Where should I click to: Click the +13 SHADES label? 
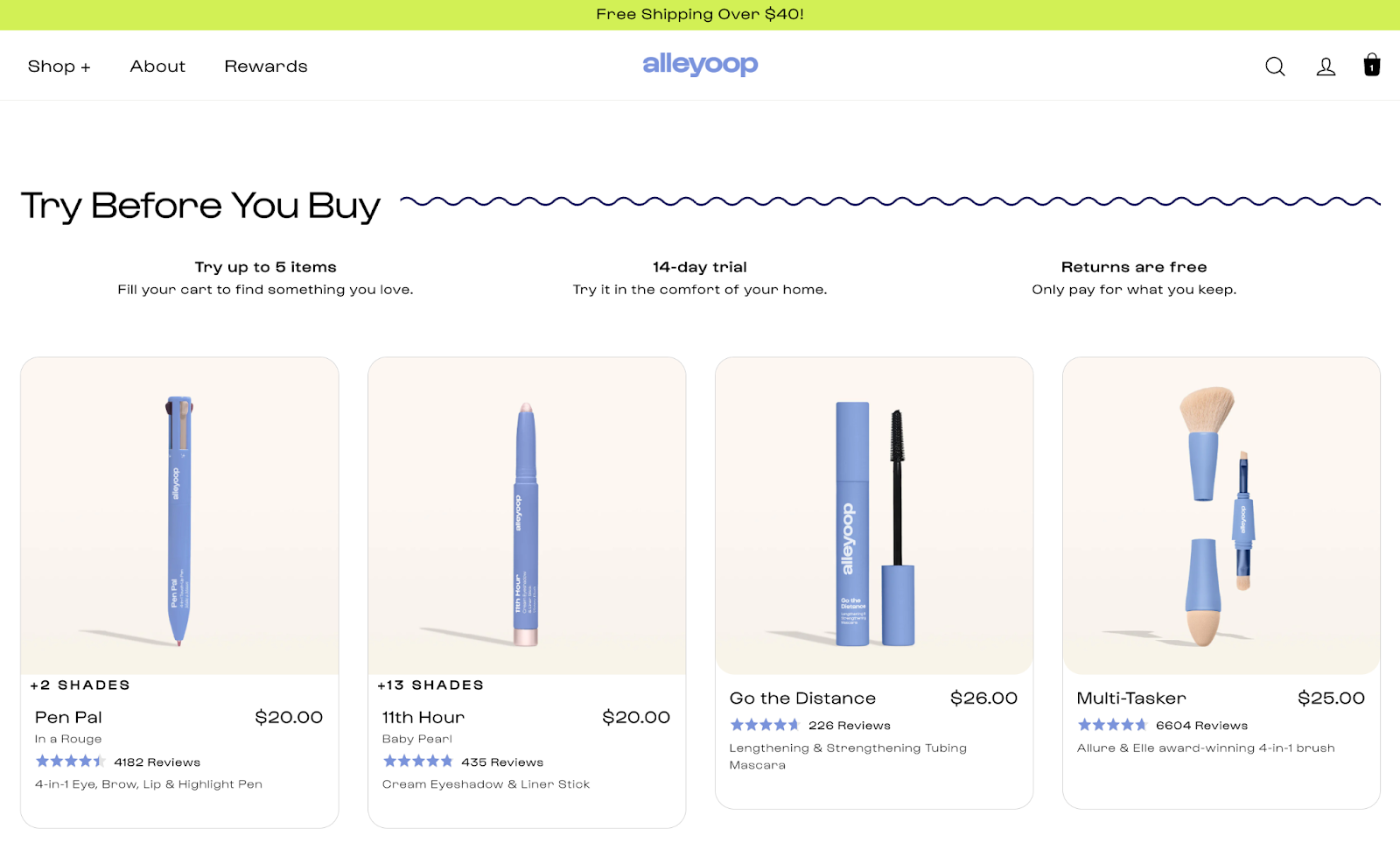[x=430, y=685]
